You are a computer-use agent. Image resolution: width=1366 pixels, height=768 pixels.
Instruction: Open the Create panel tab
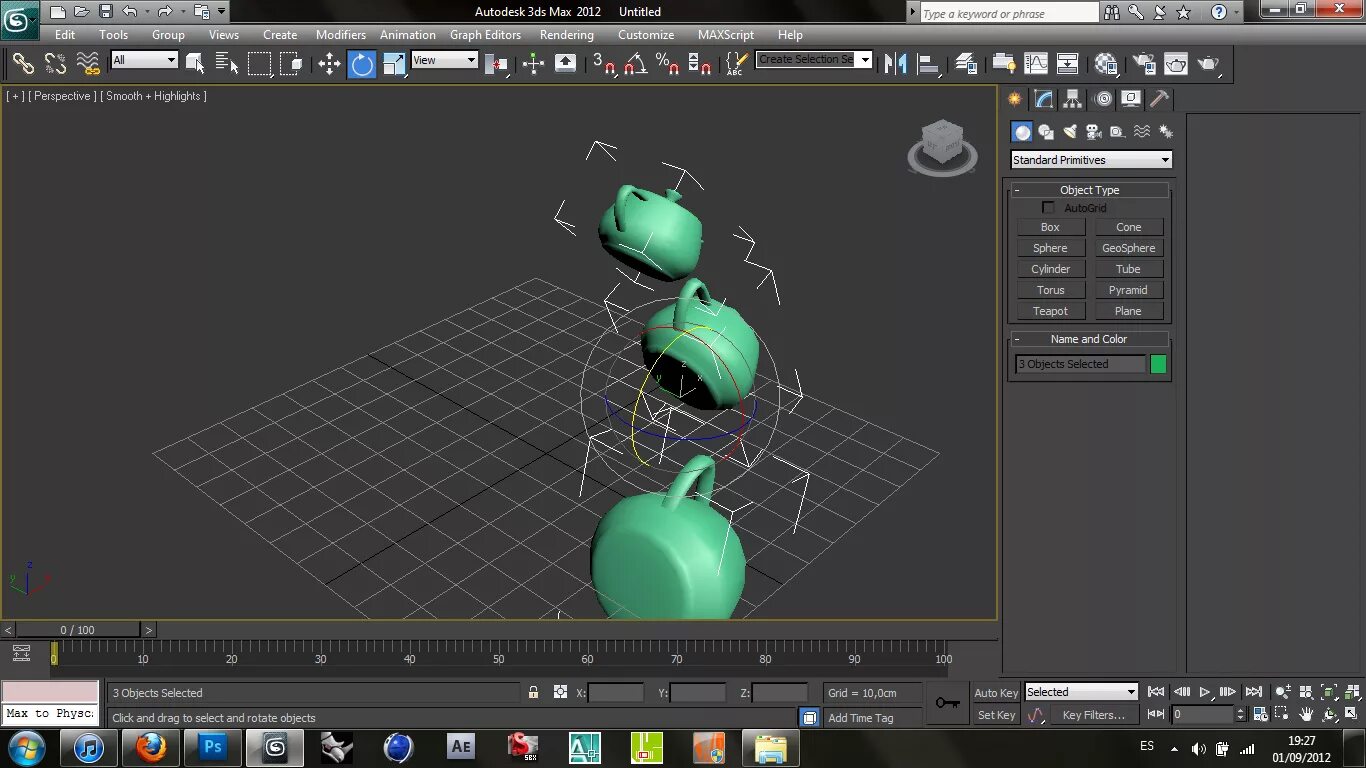pos(1013,99)
